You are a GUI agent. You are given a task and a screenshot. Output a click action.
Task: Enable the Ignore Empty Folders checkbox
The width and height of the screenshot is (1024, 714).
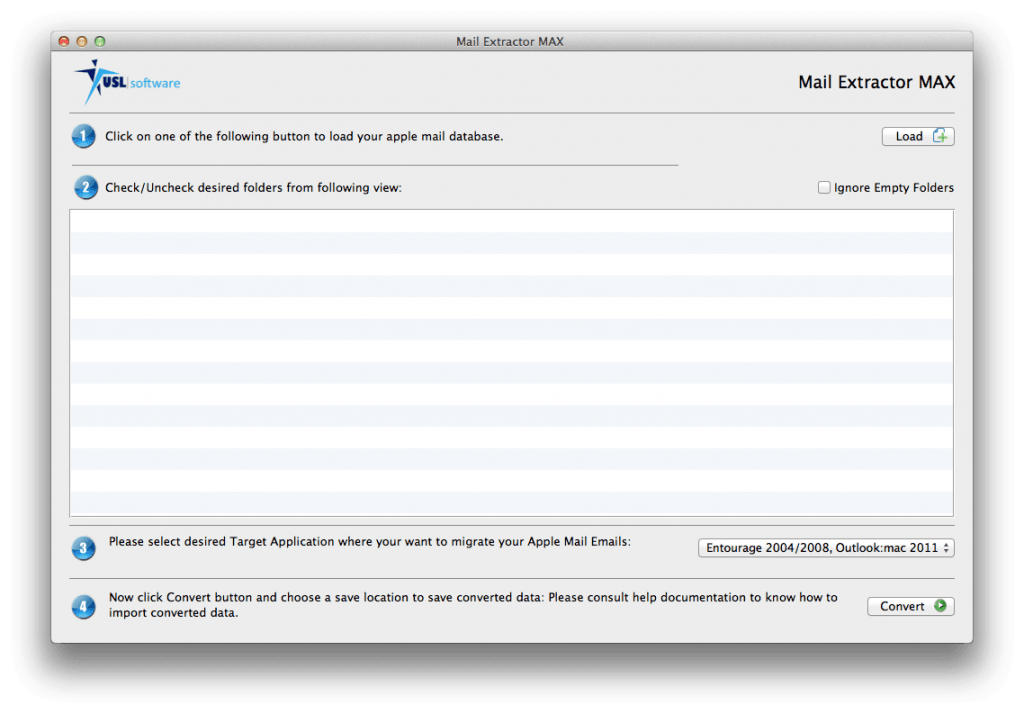(824, 187)
